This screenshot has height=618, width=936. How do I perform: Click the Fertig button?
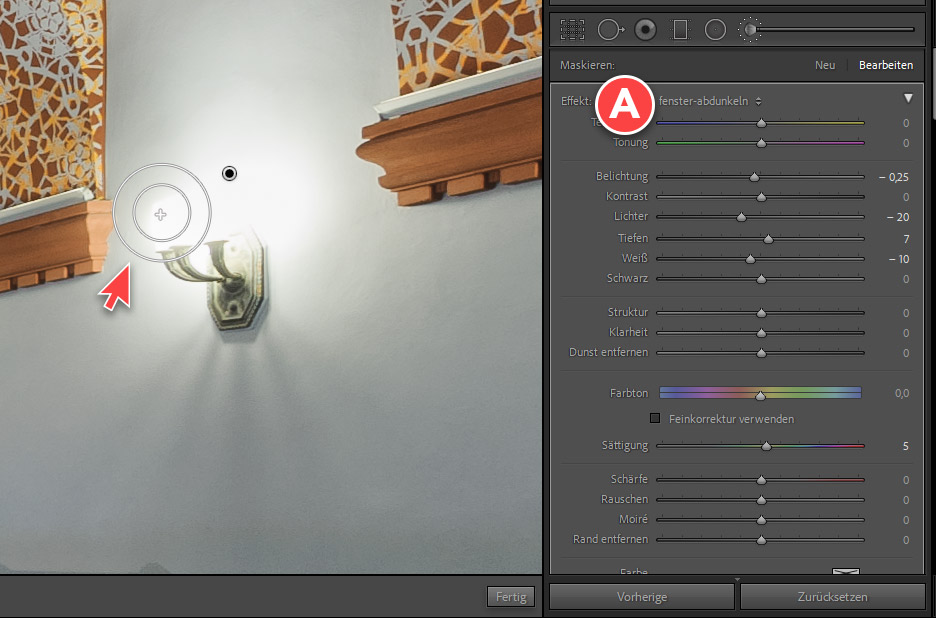(510, 597)
